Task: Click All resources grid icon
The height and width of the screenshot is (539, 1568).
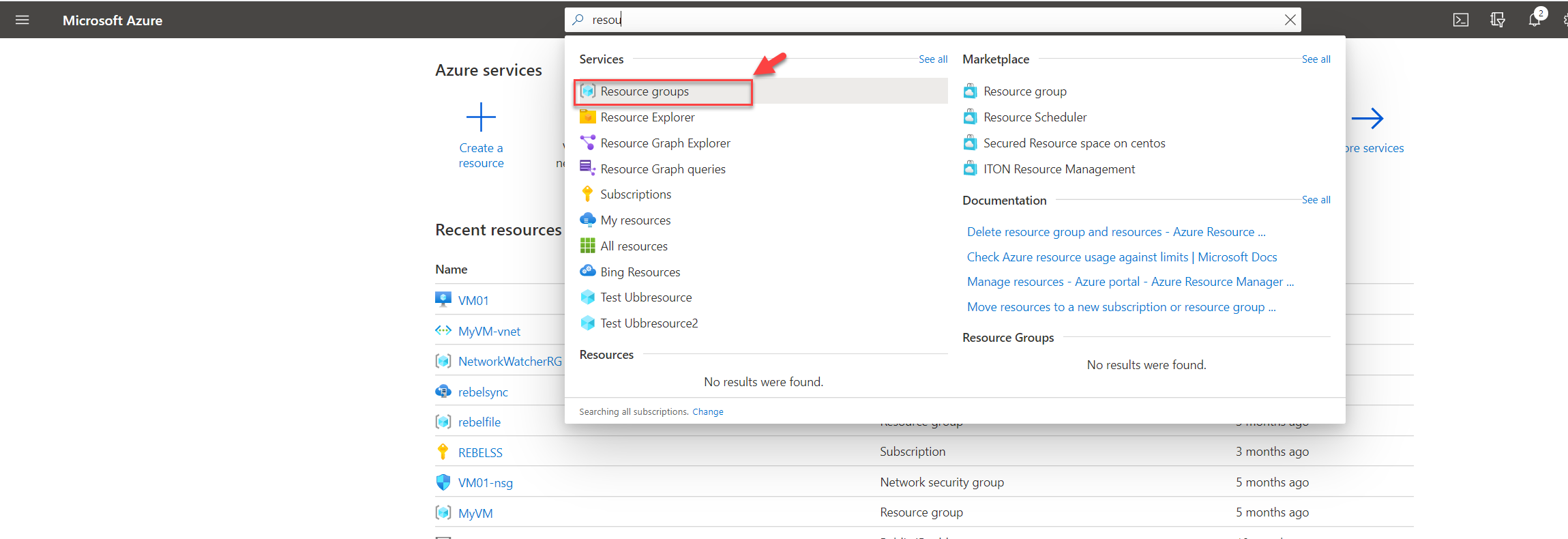Action: pyautogui.click(x=587, y=246)
